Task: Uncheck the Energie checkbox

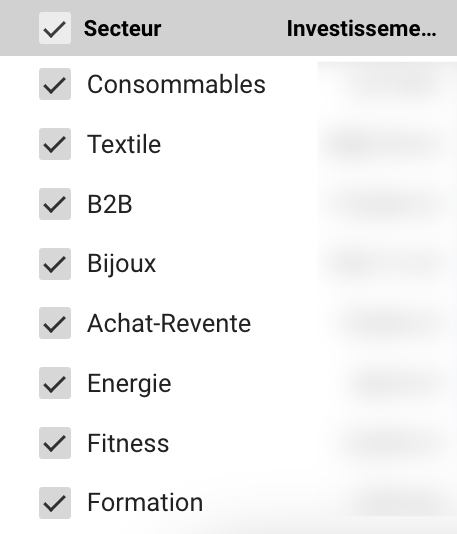Action: 55,383
